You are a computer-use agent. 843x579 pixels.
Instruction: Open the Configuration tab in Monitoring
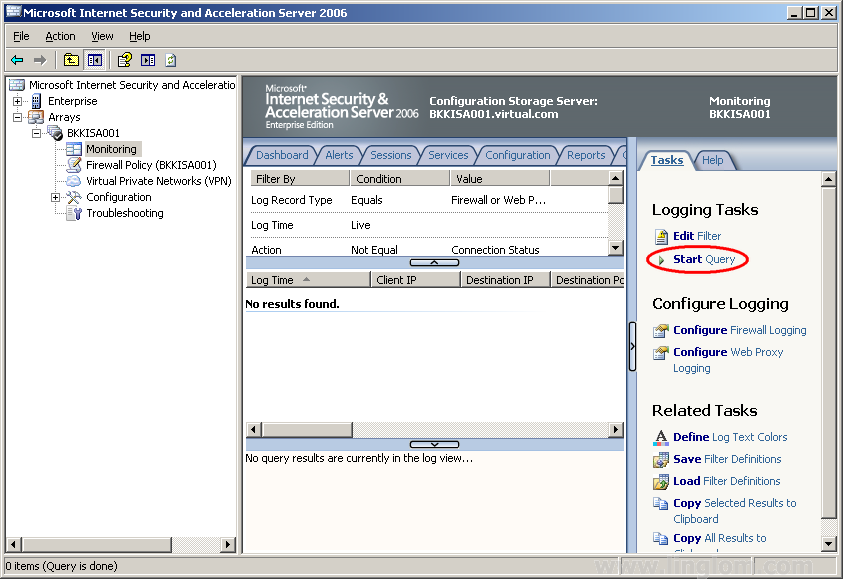tap(518, 155)
